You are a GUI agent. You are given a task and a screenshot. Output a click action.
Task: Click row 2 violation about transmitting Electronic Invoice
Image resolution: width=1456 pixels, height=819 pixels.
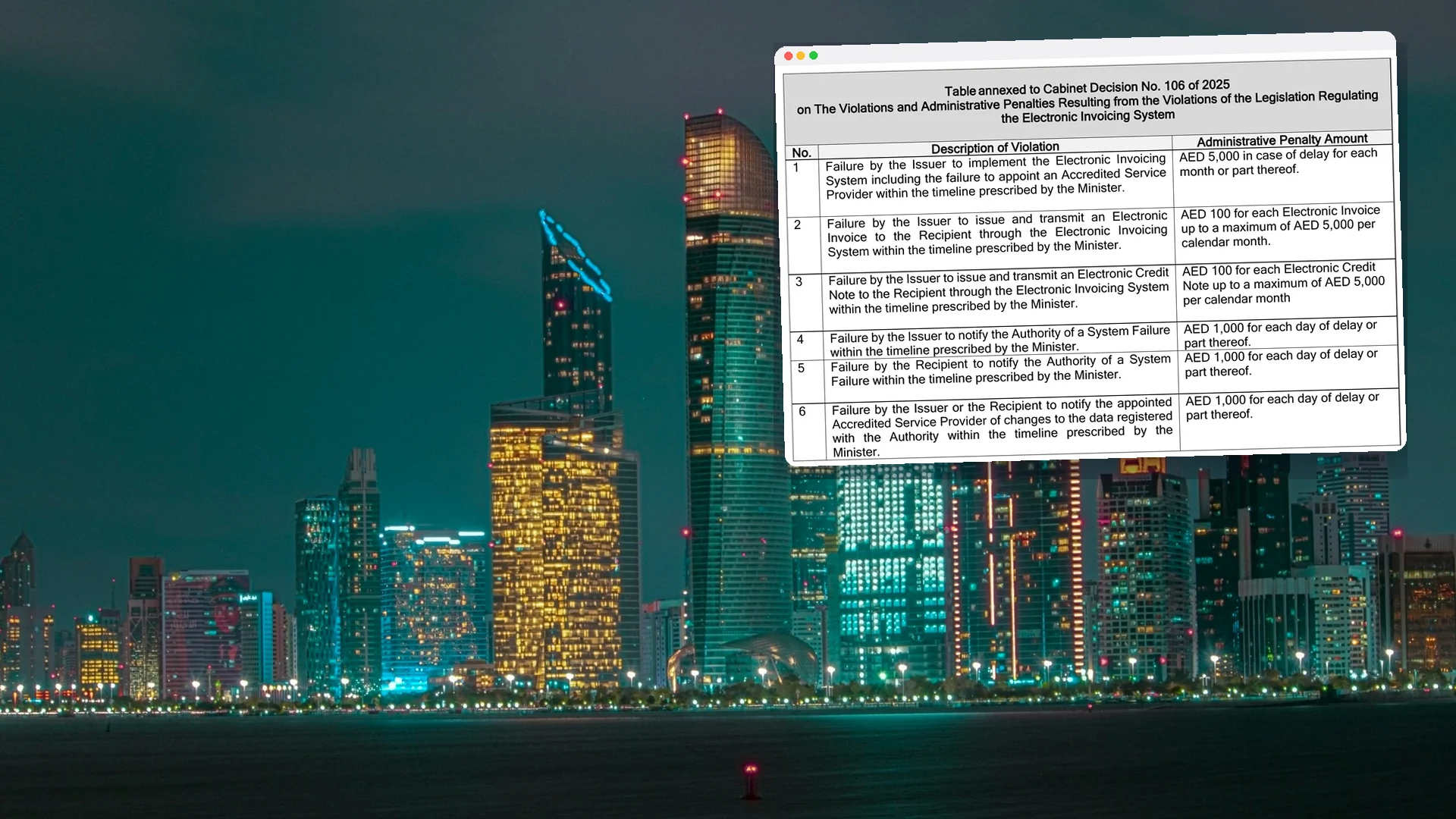tap(997, 234)
